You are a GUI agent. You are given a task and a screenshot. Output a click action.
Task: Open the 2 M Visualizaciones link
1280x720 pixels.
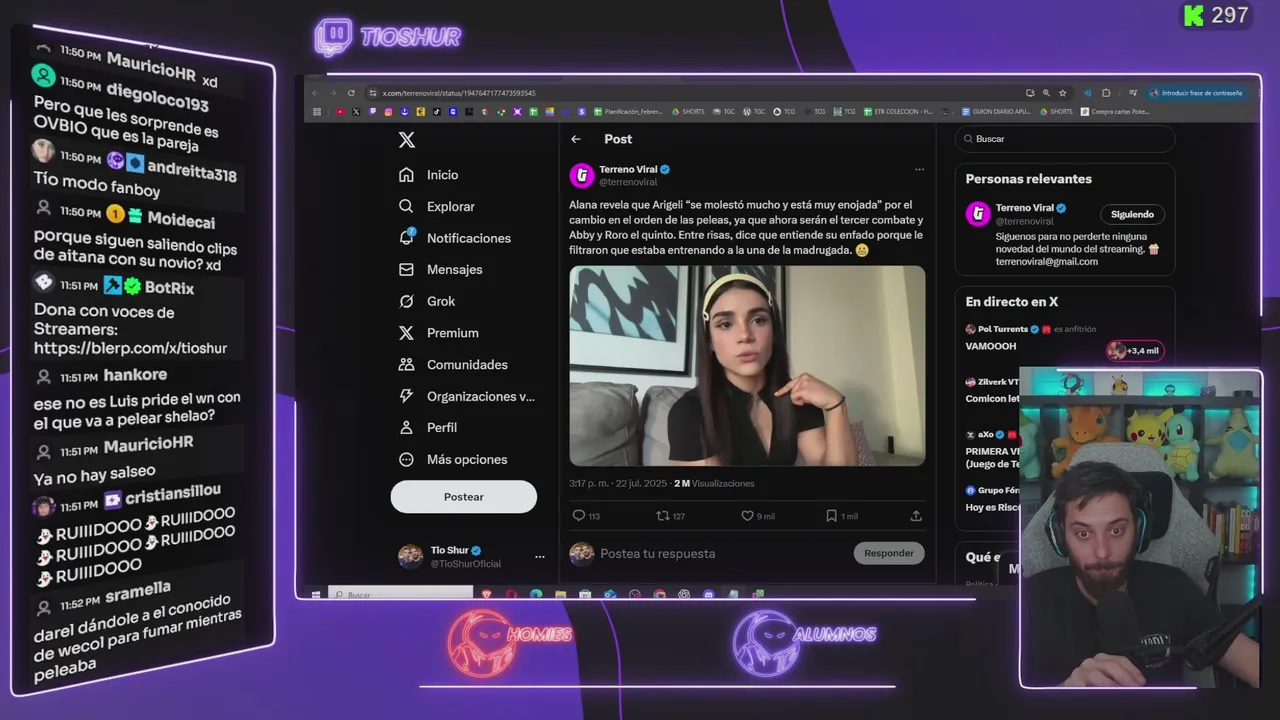click(714, 484)
